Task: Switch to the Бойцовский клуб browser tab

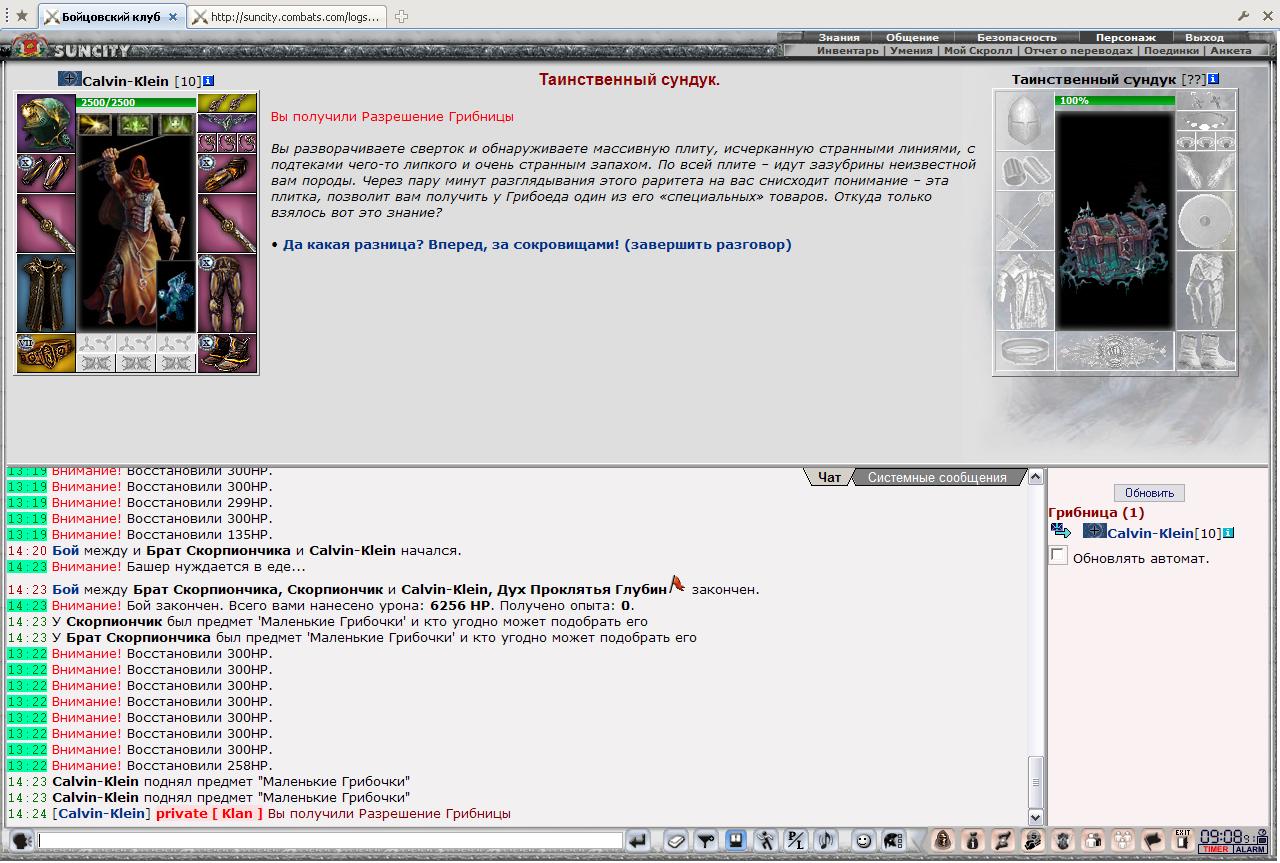Action: pos(111,17)
